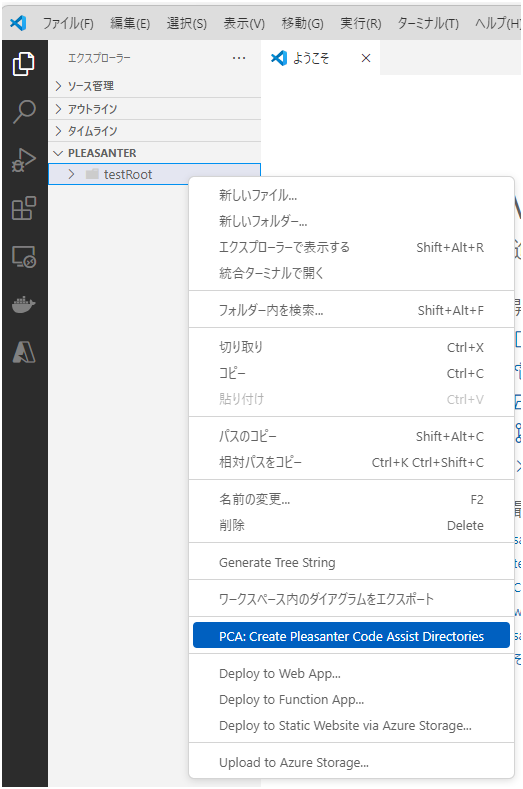Choose Generate Tree String menu entry
The width and height of the screenshot is (523, 789).
[351, 562]
